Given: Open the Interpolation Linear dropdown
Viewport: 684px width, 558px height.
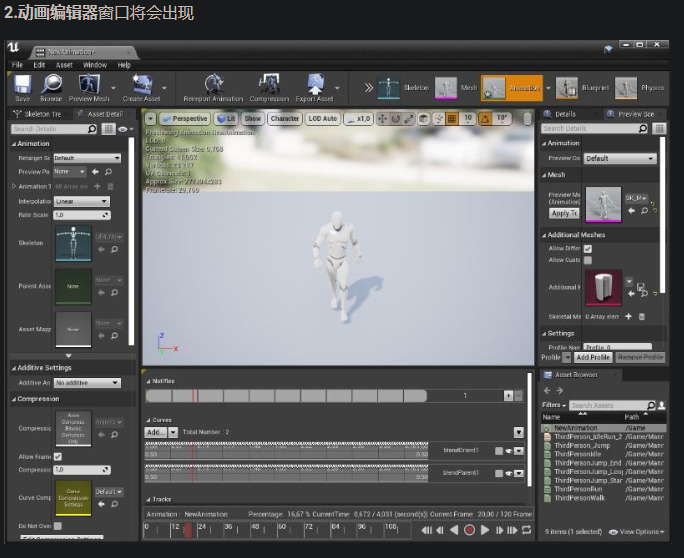Looking at the screenshot, I should pyautogui.click(x=82, y=201).
